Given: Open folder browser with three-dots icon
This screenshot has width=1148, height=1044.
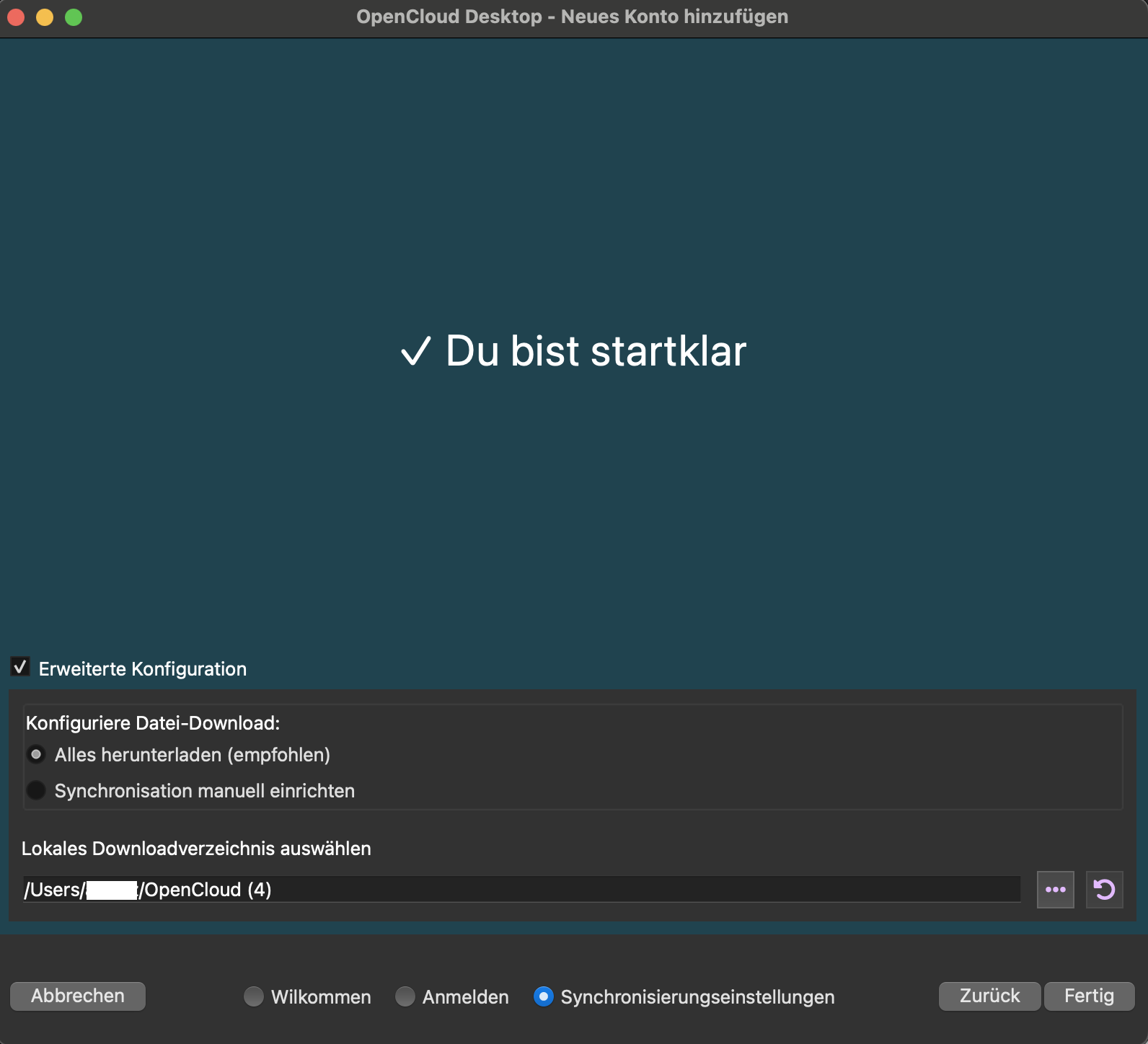Looking at the screenshot, I should click(x=1056, y=890).
